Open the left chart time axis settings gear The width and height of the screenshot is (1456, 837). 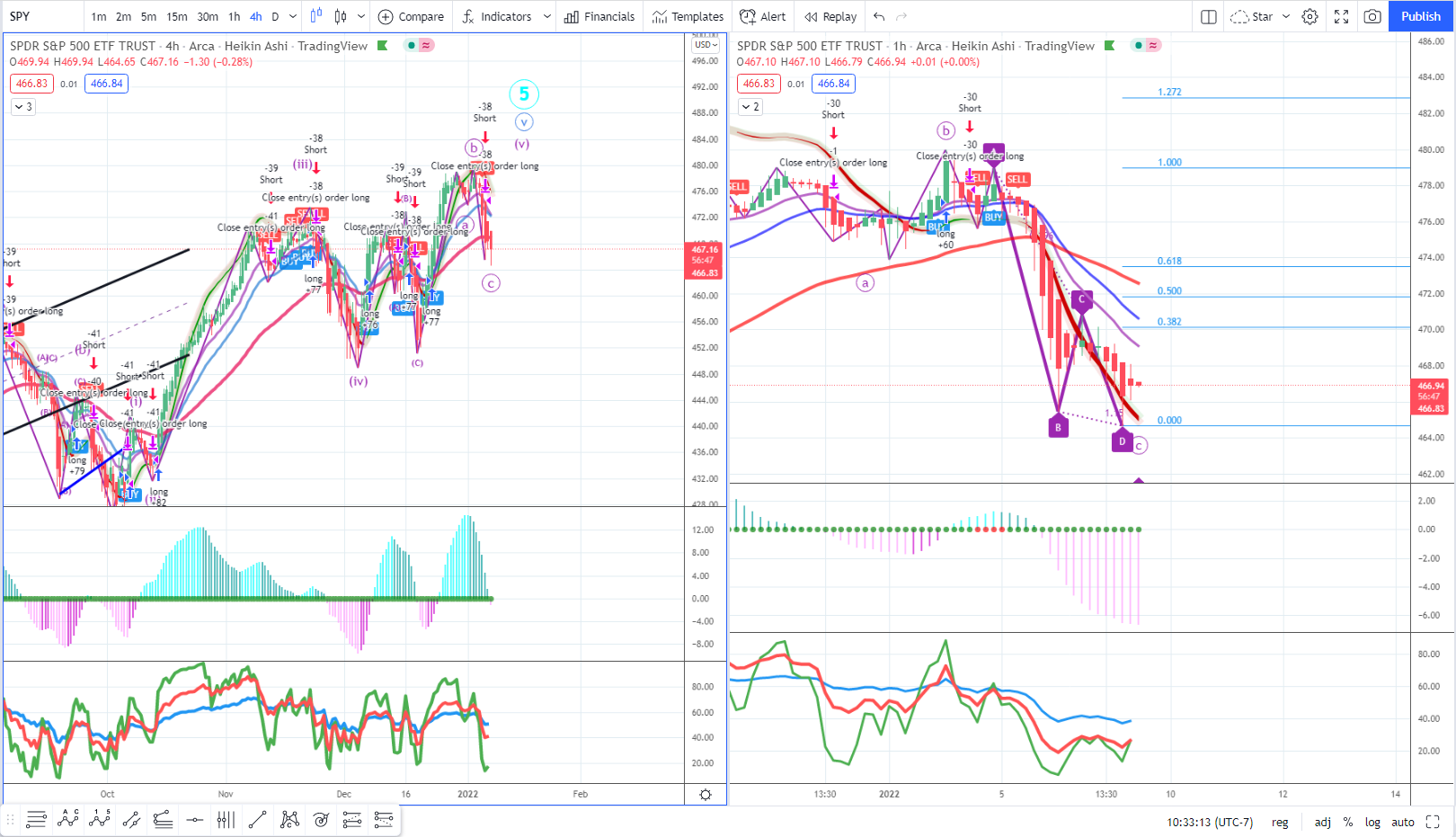coord(706,794)
